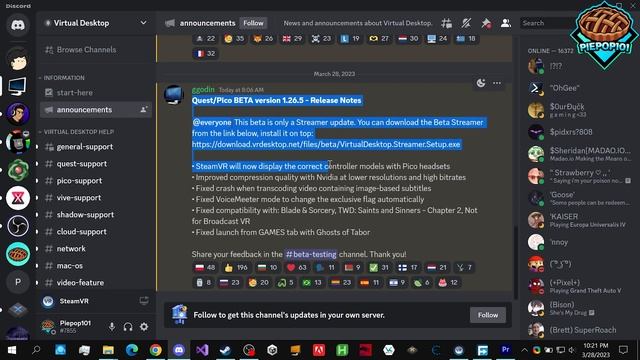
Task: Click Follow button next to announcements title
Action: click(x=253, y=23)
